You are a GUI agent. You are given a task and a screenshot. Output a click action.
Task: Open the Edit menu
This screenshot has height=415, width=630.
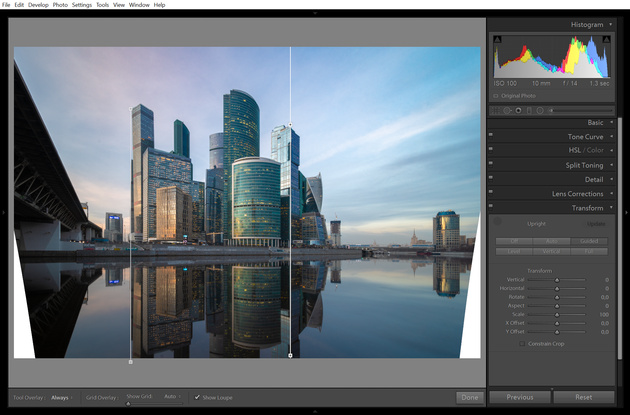[x=19, y=5]
